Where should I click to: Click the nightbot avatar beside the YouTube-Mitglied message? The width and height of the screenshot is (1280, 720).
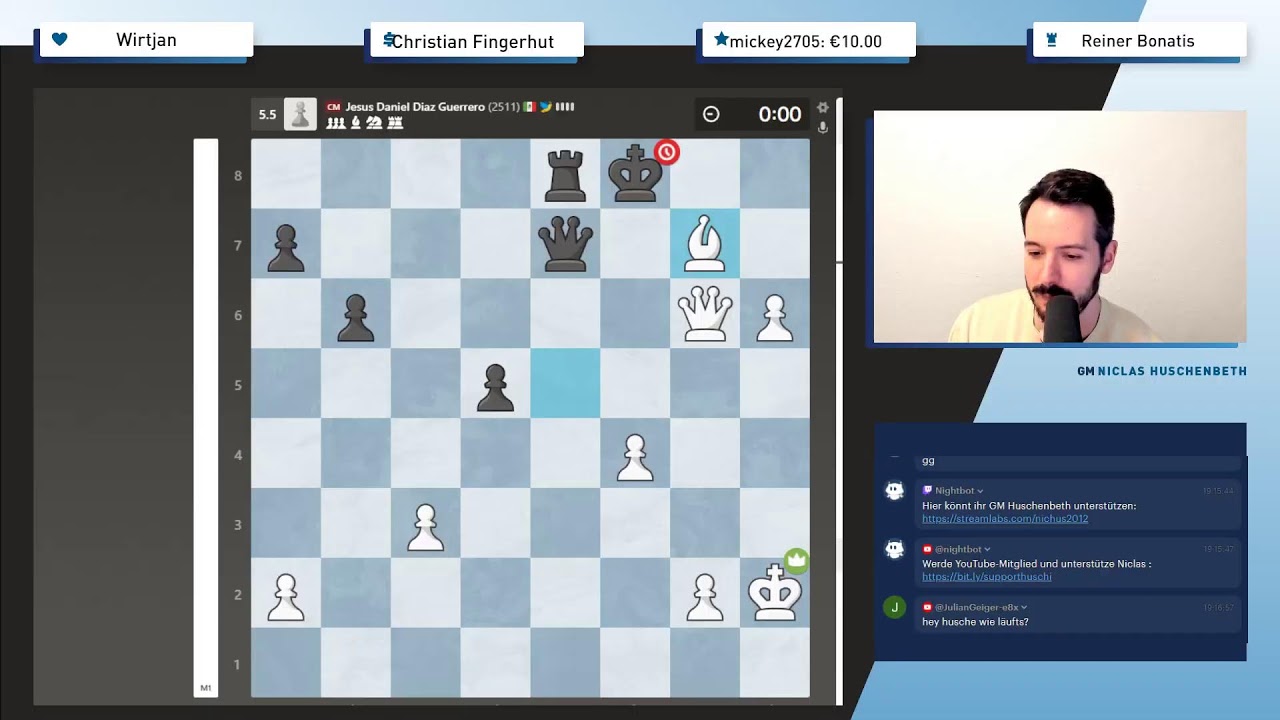pyautogui.click(x=895, y=549)
